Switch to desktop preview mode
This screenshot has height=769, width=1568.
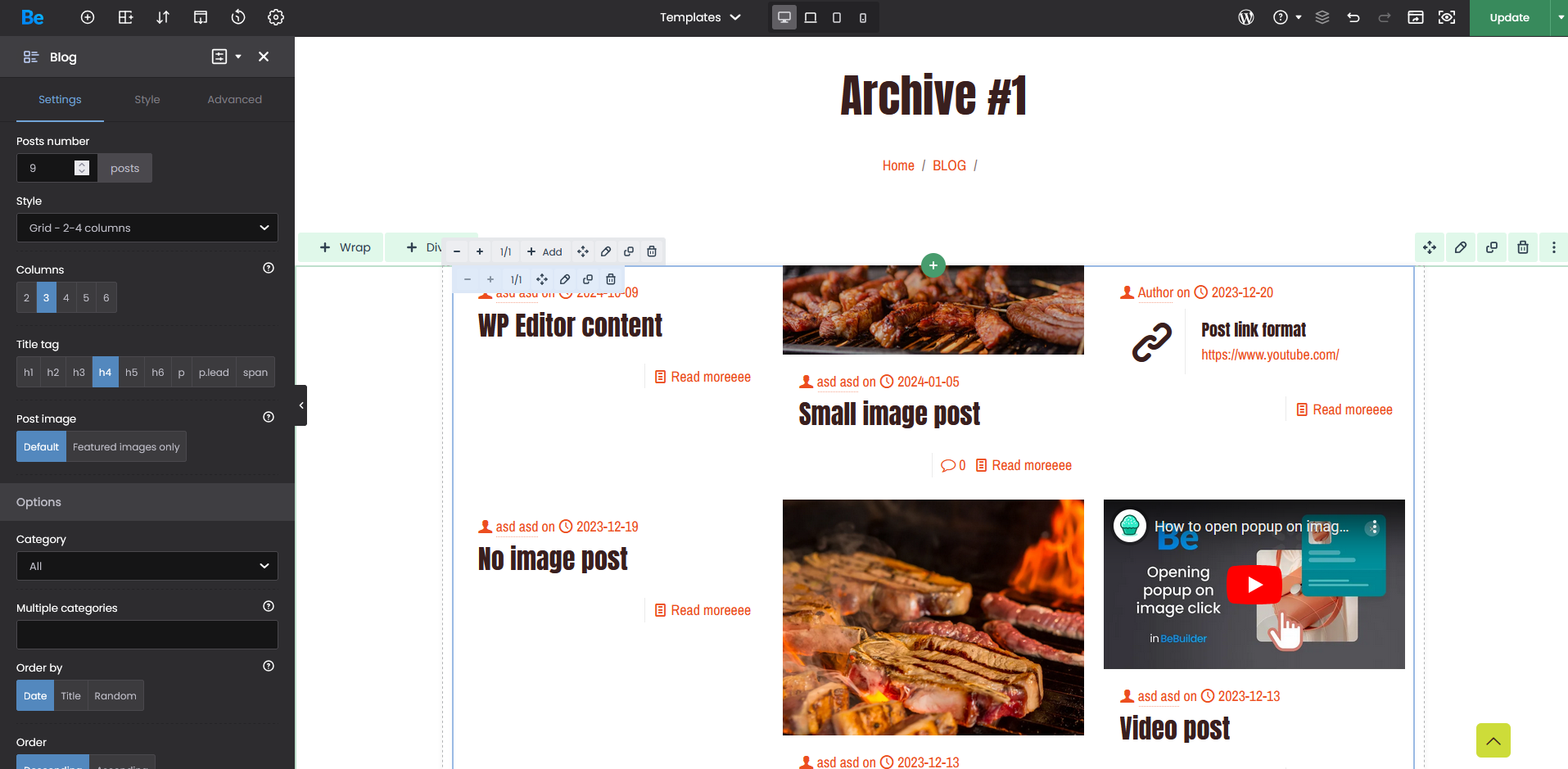point(784,17)
